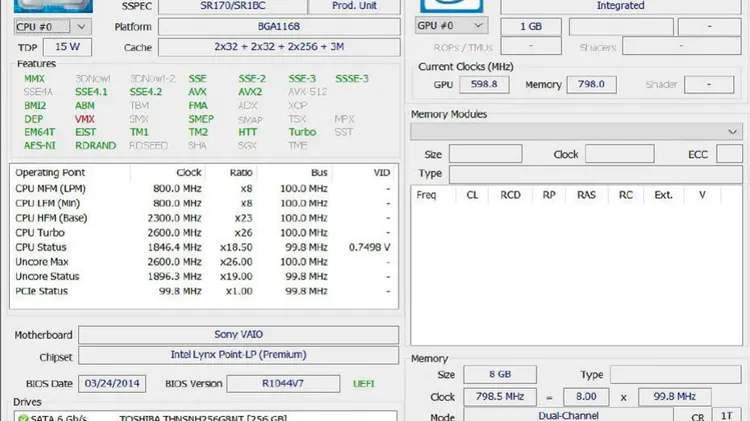The height and width of the screenshot is (421, 750).
Task: Click the CPU MFM (LPM) operating point row
Action: pyautogui.click(x=204, y=188)
